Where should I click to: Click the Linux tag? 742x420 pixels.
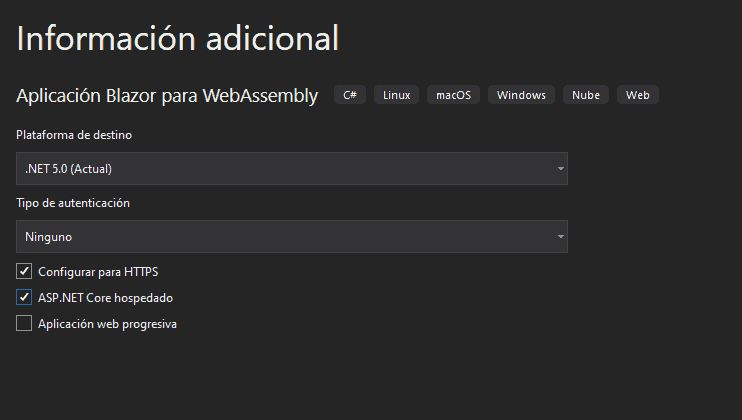point(397,95)
